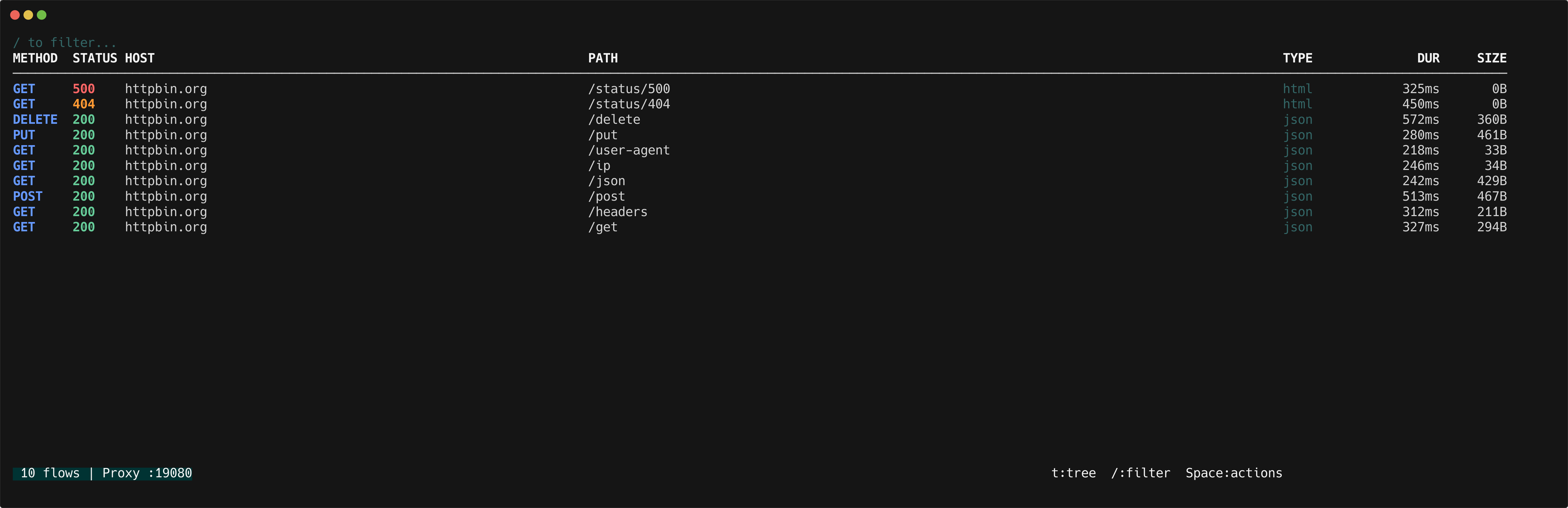
Task: Select the GET /json flow row
Action: 365,181
